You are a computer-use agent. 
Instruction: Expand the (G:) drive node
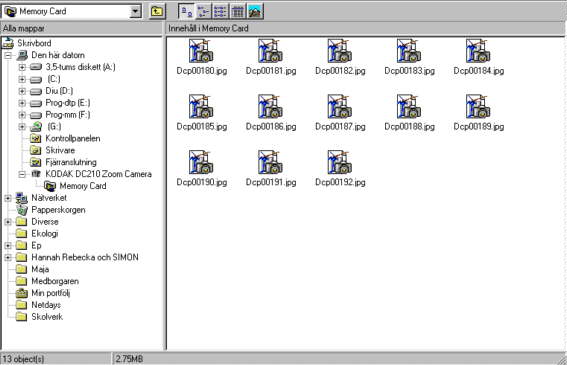22,127
